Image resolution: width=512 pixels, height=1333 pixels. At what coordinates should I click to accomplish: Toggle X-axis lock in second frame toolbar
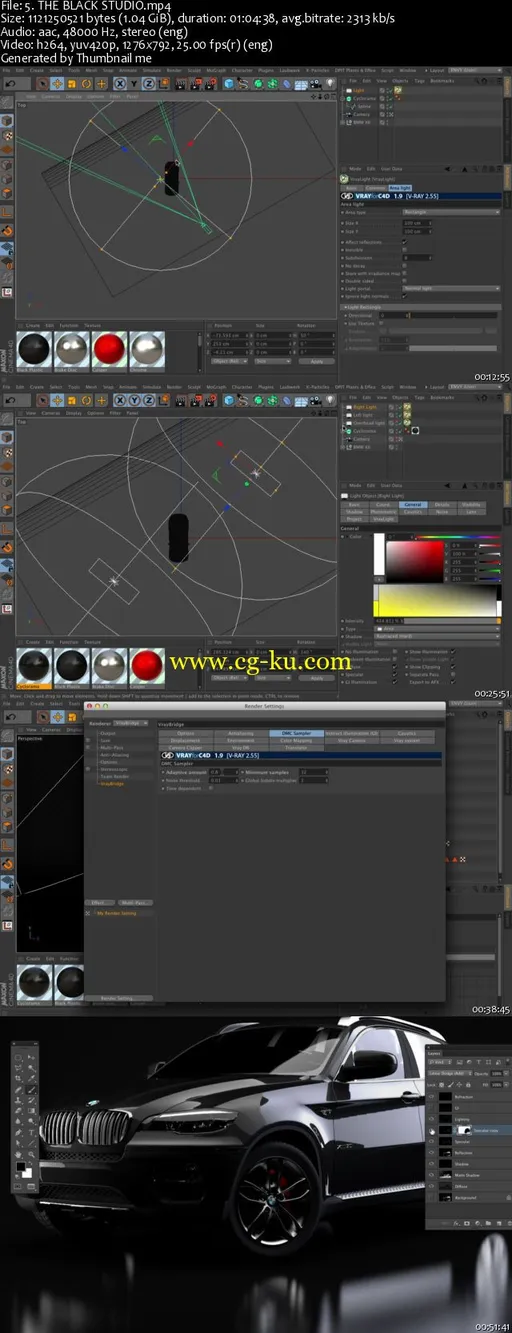tap(120, 400)
